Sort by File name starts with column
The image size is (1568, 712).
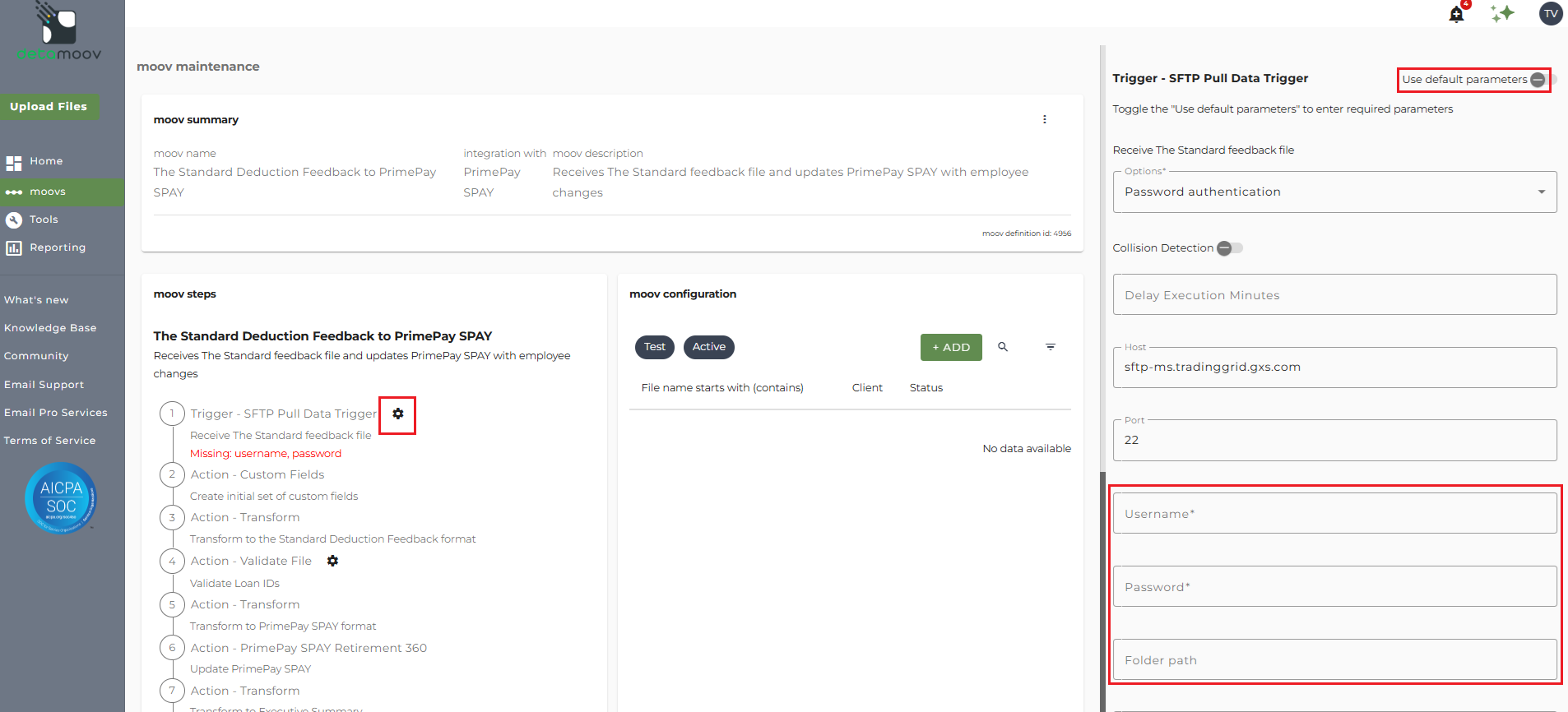[722, 388]
